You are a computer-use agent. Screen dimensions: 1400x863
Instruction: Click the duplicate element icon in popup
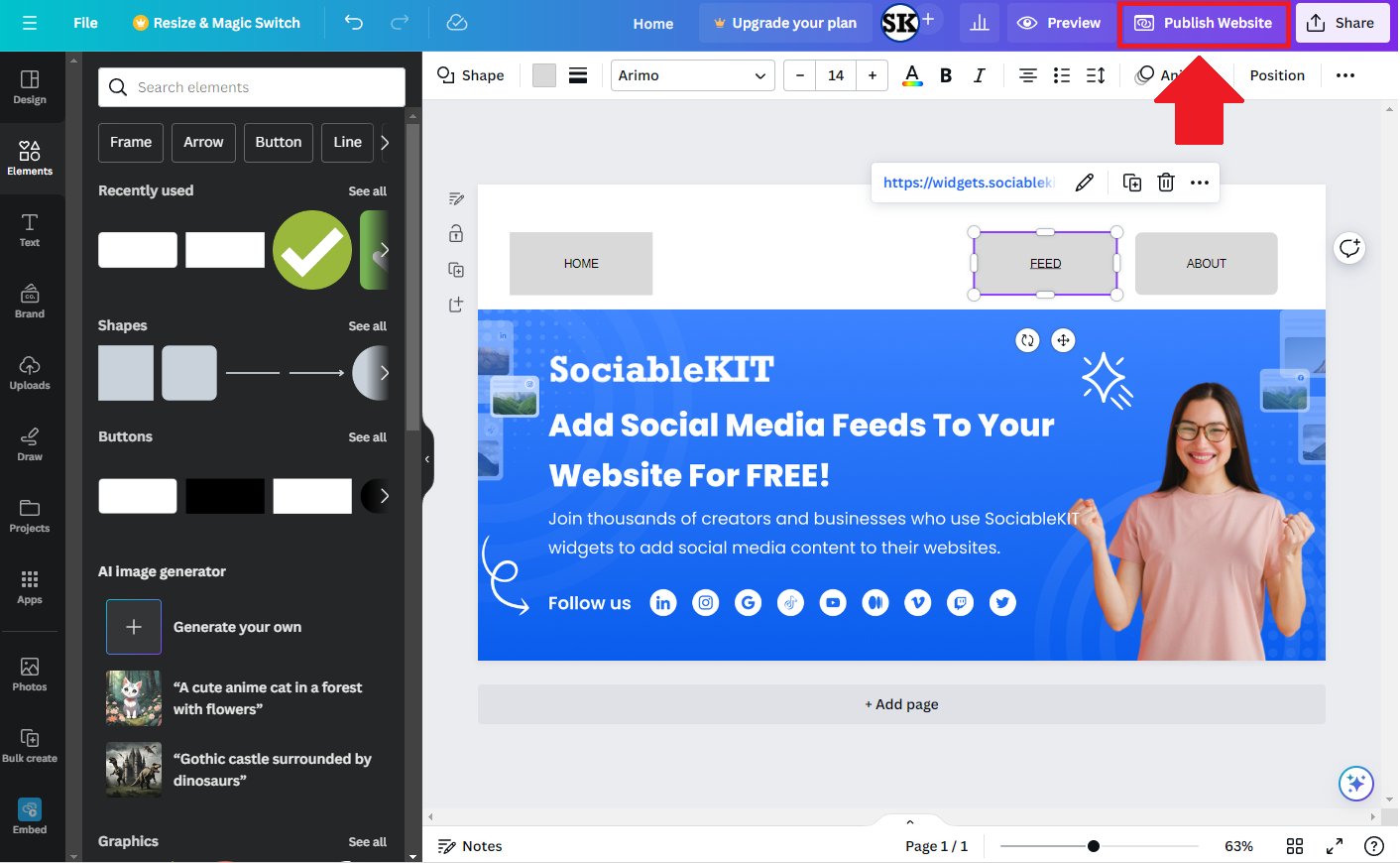point(1132,183)
